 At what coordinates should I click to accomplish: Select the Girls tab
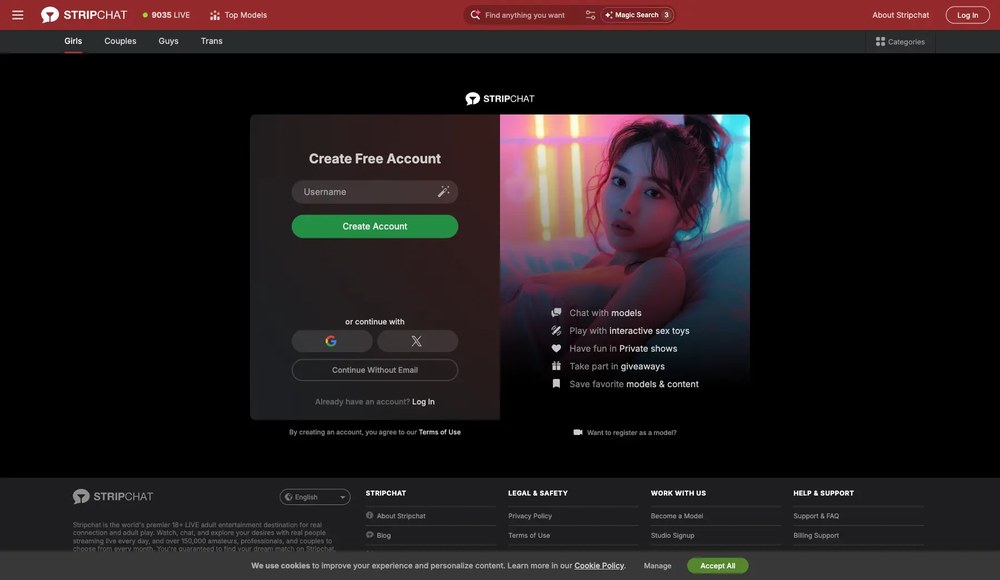click(73, 41)
